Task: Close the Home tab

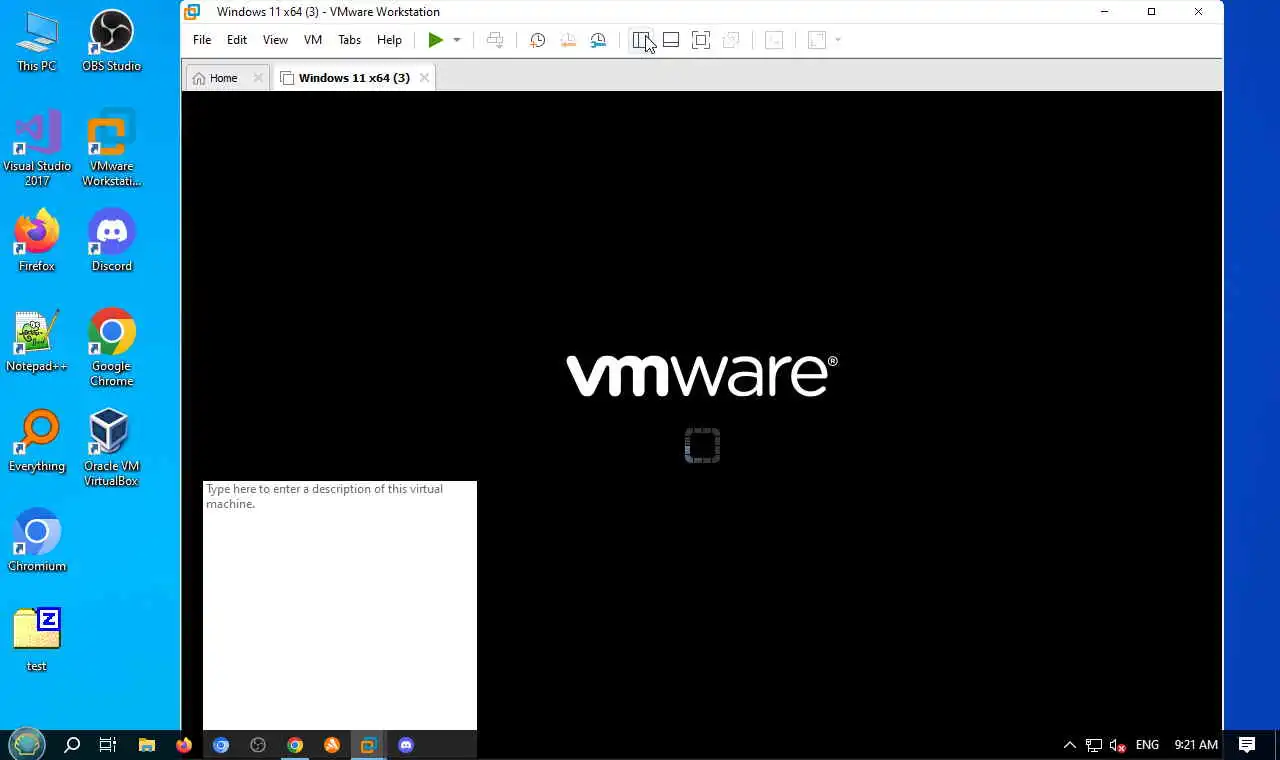Action: tap(258, 78)
